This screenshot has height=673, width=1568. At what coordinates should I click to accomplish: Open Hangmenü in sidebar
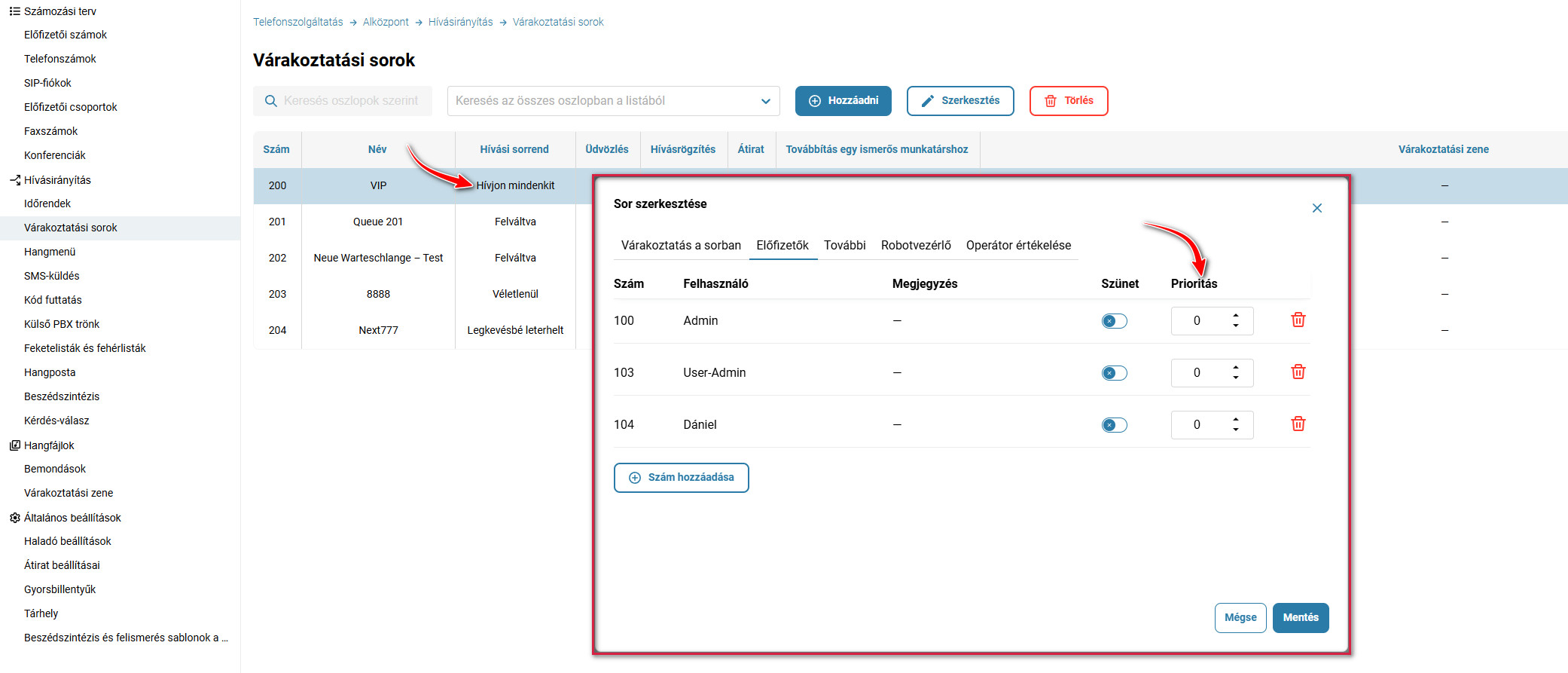tap(50, 252)
